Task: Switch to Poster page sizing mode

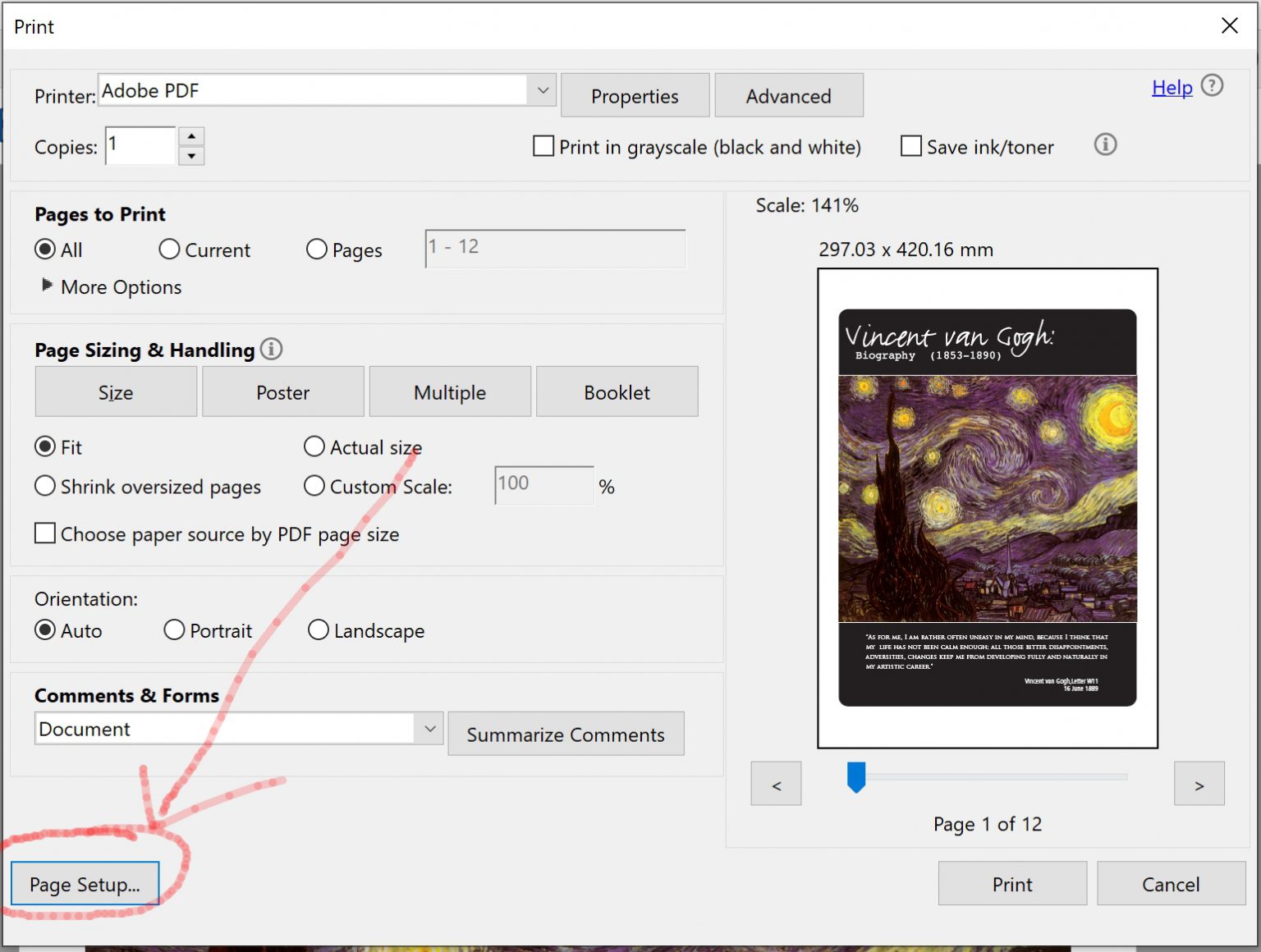Action: 282,391
